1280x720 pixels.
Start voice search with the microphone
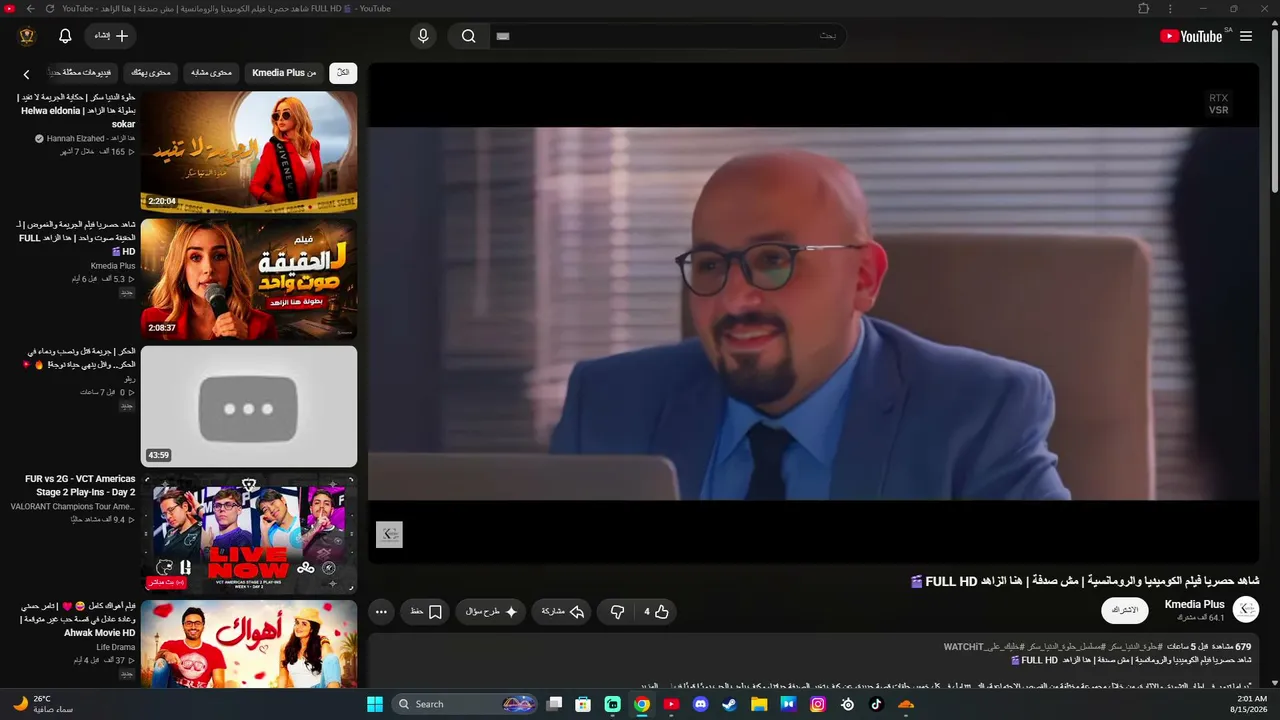click(423, 36)
